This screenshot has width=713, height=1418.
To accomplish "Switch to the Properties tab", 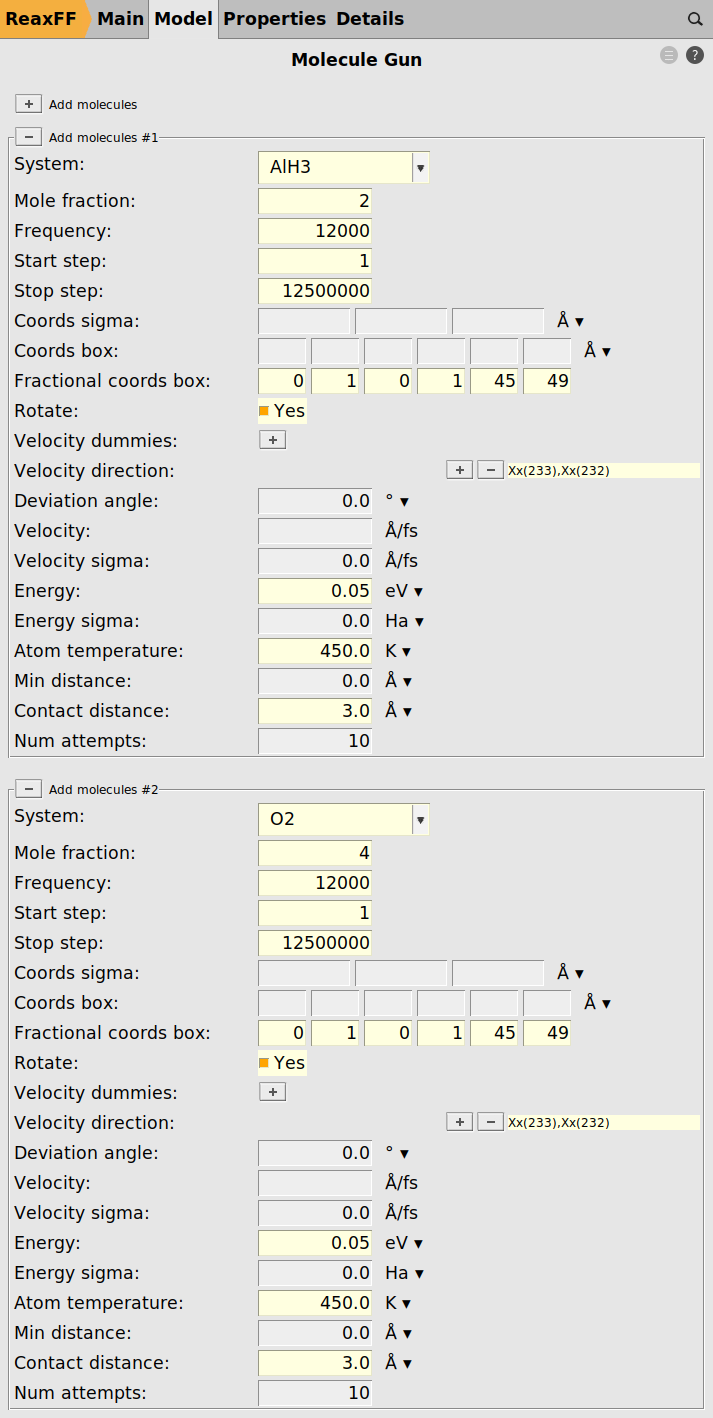I will coord(274,19).
